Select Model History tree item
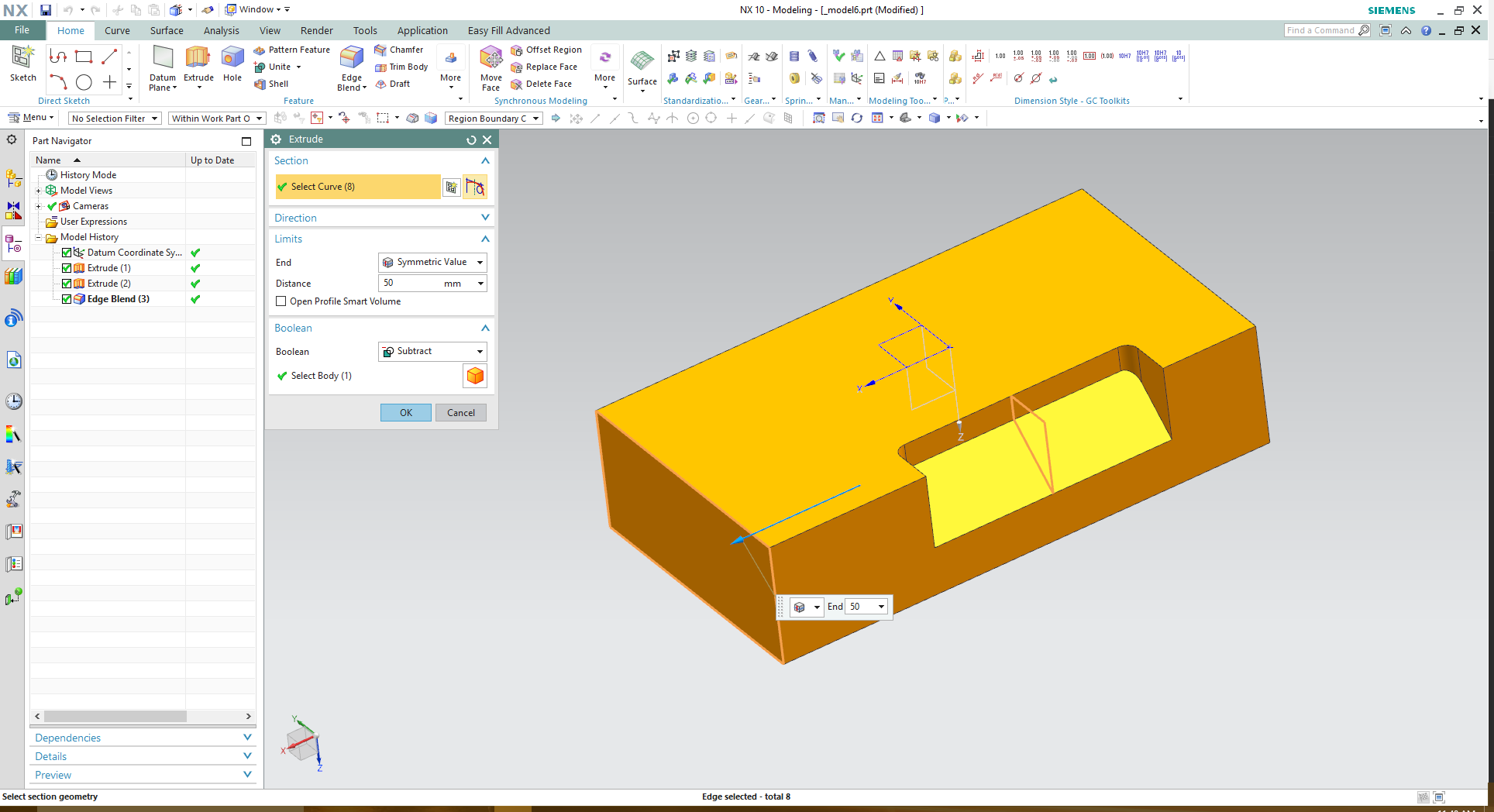Viewport: 1494px width, 812px height. [x=89, y=237]
